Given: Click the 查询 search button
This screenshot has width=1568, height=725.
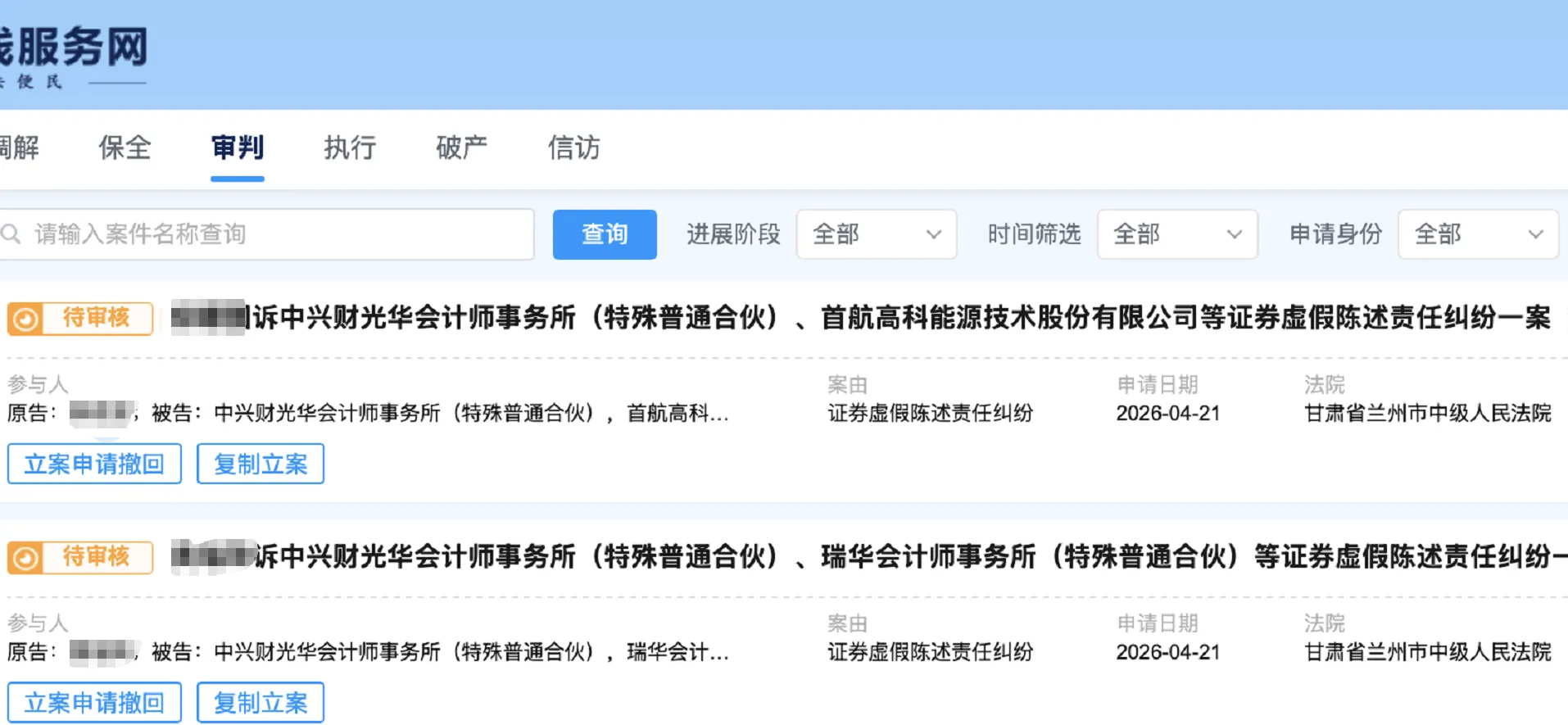Looking at the screenshot, I should [605, 234].
